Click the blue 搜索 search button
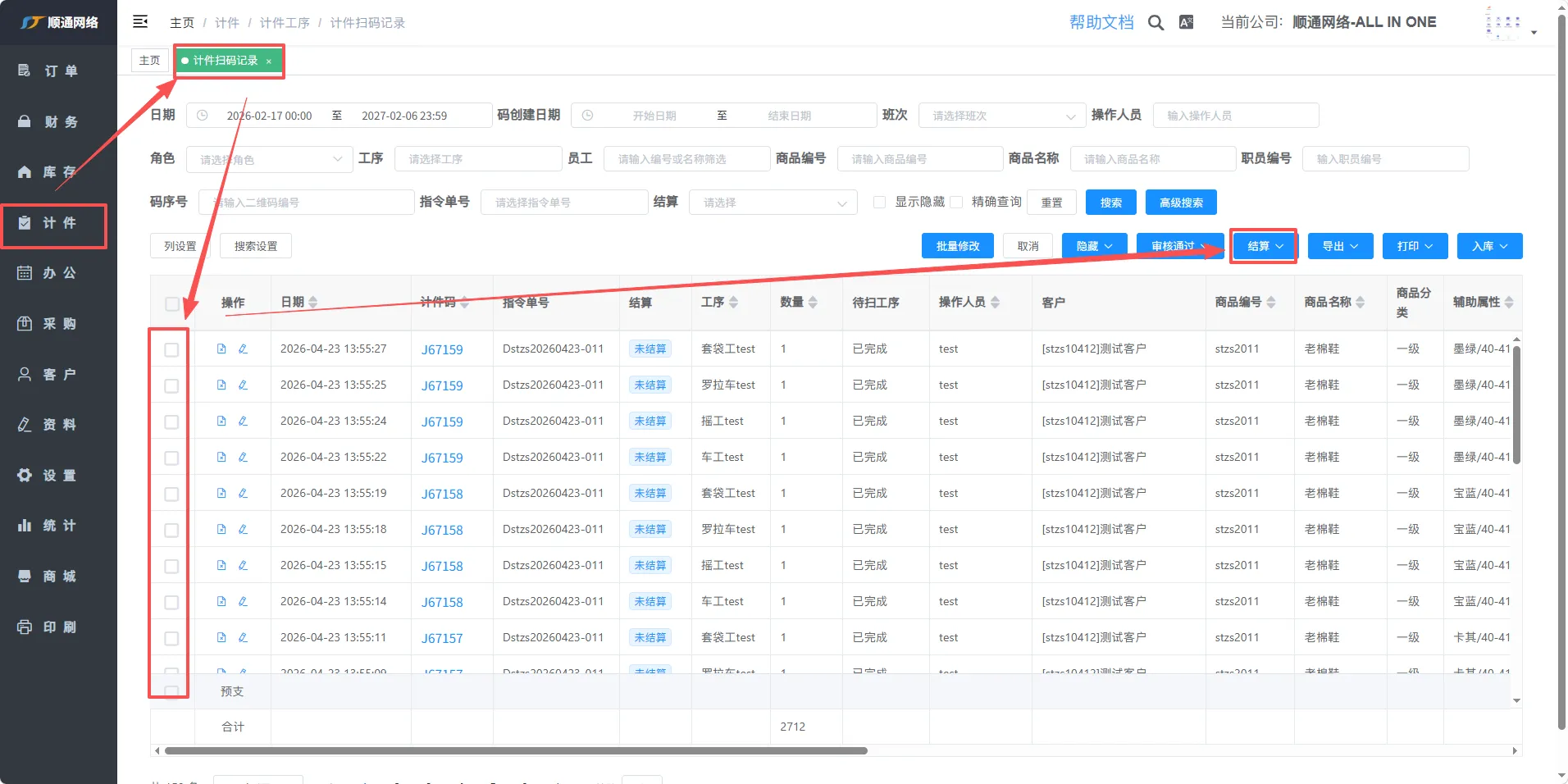 coord(1110,203)
